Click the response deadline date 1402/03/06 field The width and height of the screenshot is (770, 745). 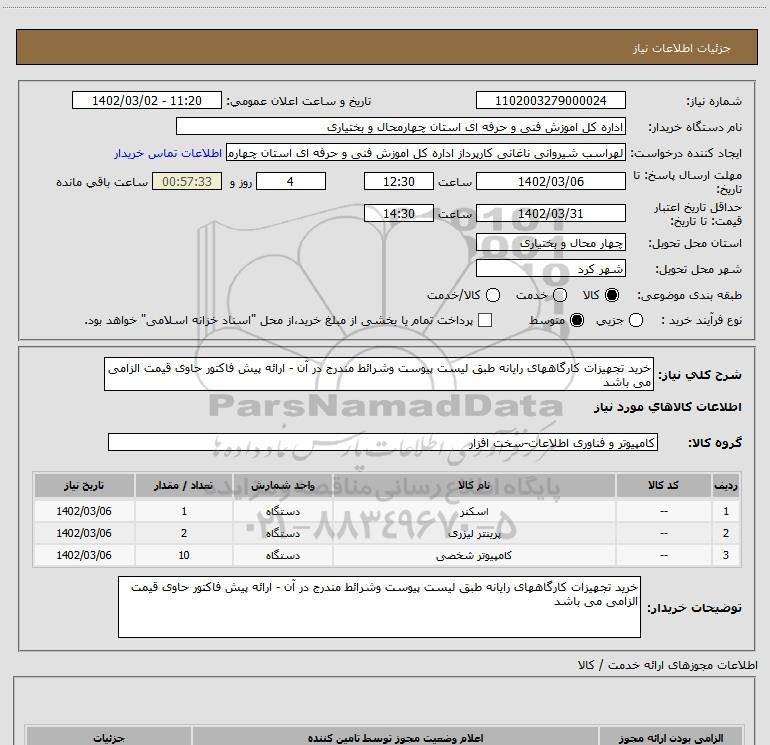[550, 181]
